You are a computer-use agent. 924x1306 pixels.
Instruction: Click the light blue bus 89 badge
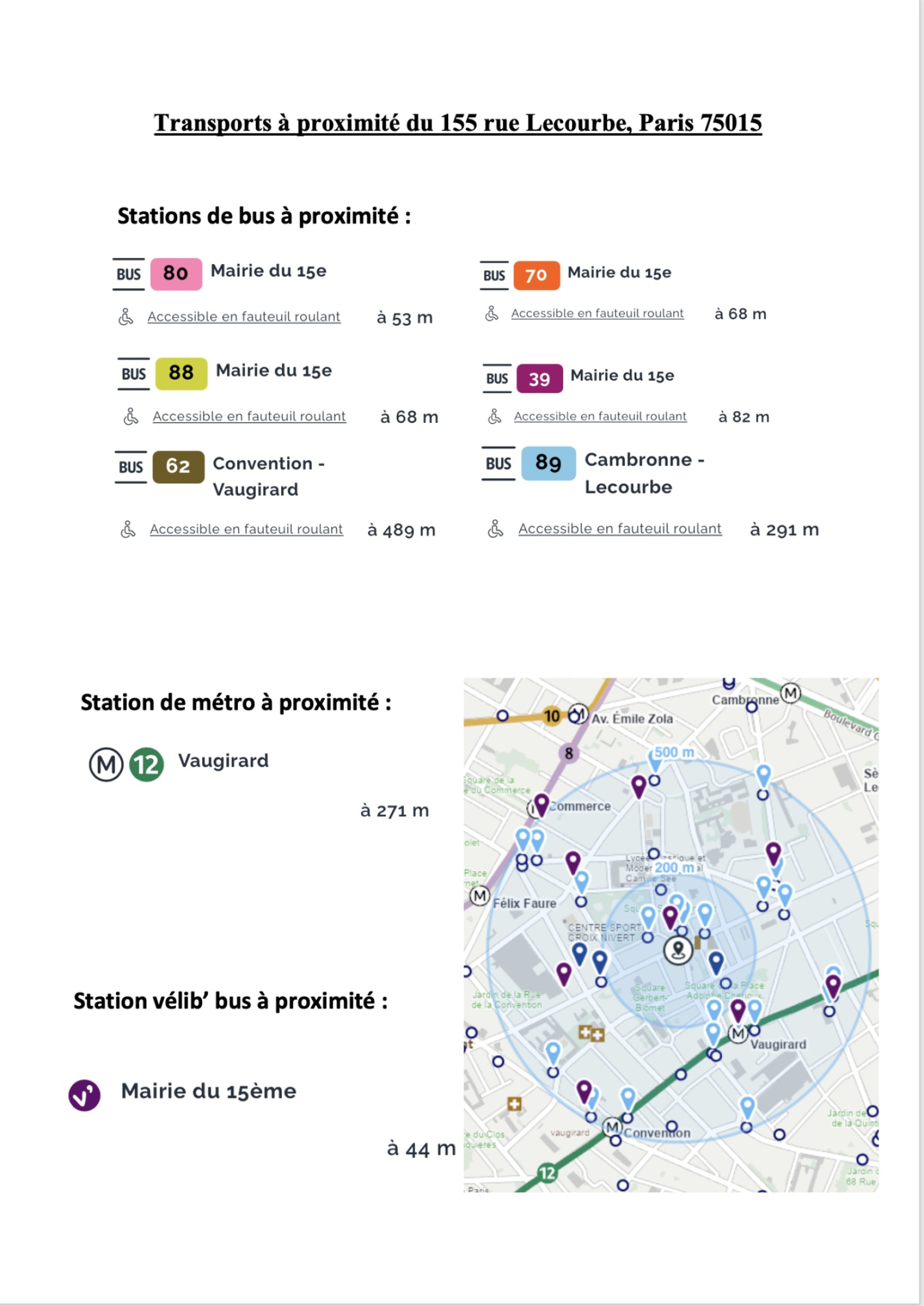(549, 463)
